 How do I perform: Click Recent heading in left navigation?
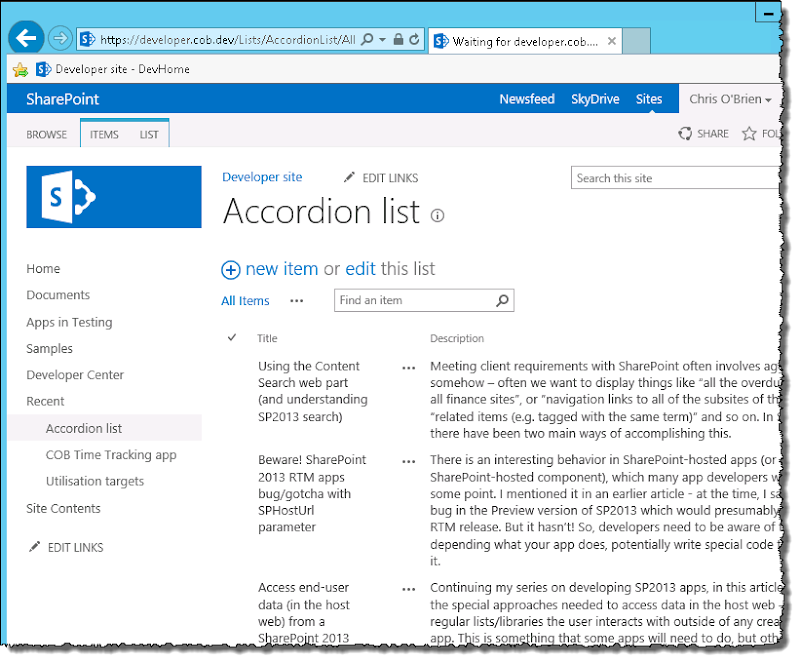coord(45,401)
